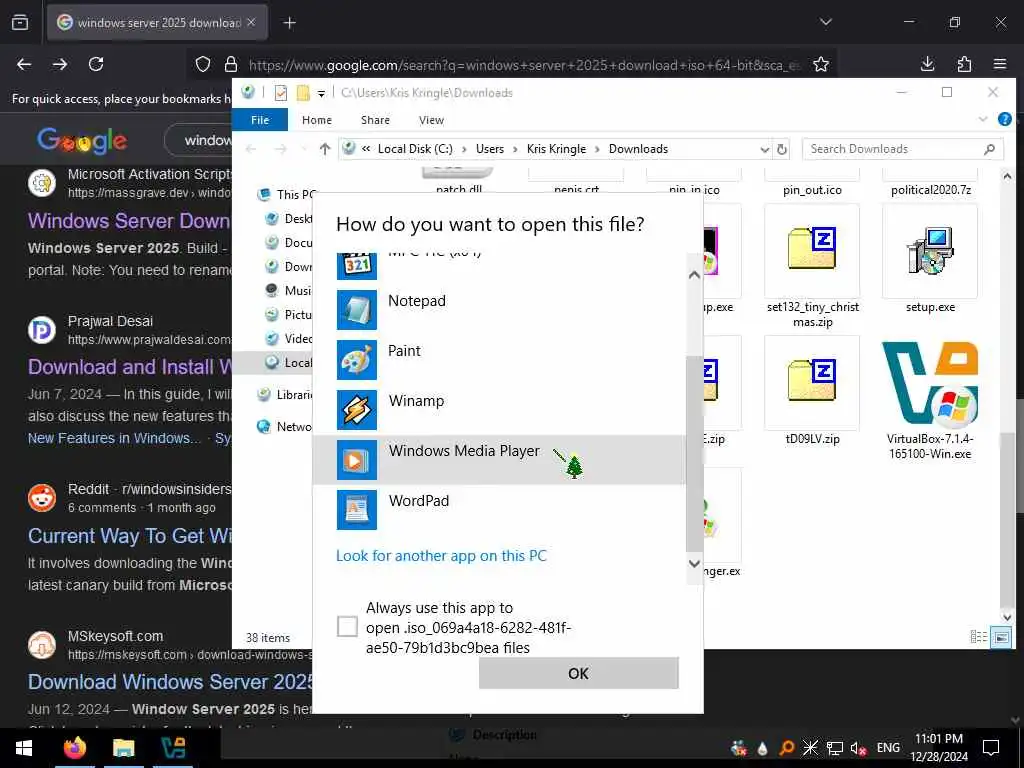The height and width of the screenshot is (768, 1024).
Task: Open quick access toolbar customize dropdown
Action: point(321,93)
